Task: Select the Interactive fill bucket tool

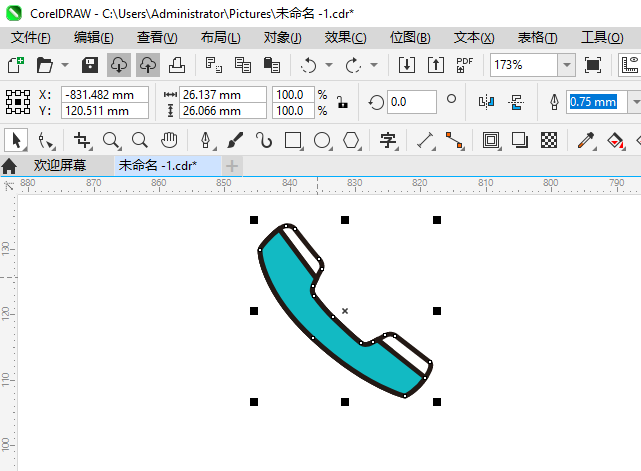Action: pos(615,141)
